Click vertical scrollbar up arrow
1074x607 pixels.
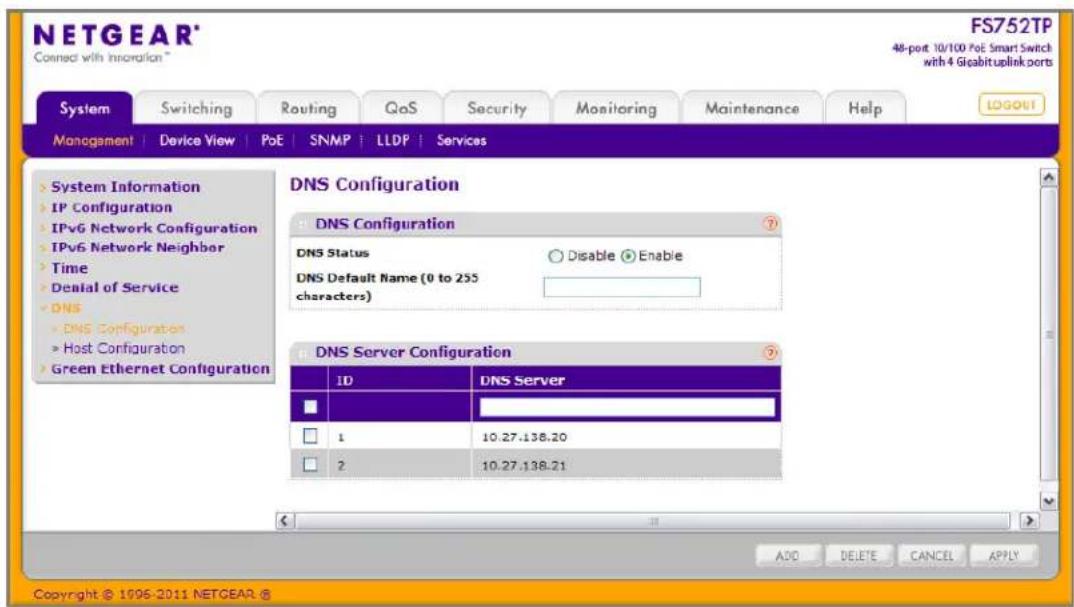(1048, 177)
